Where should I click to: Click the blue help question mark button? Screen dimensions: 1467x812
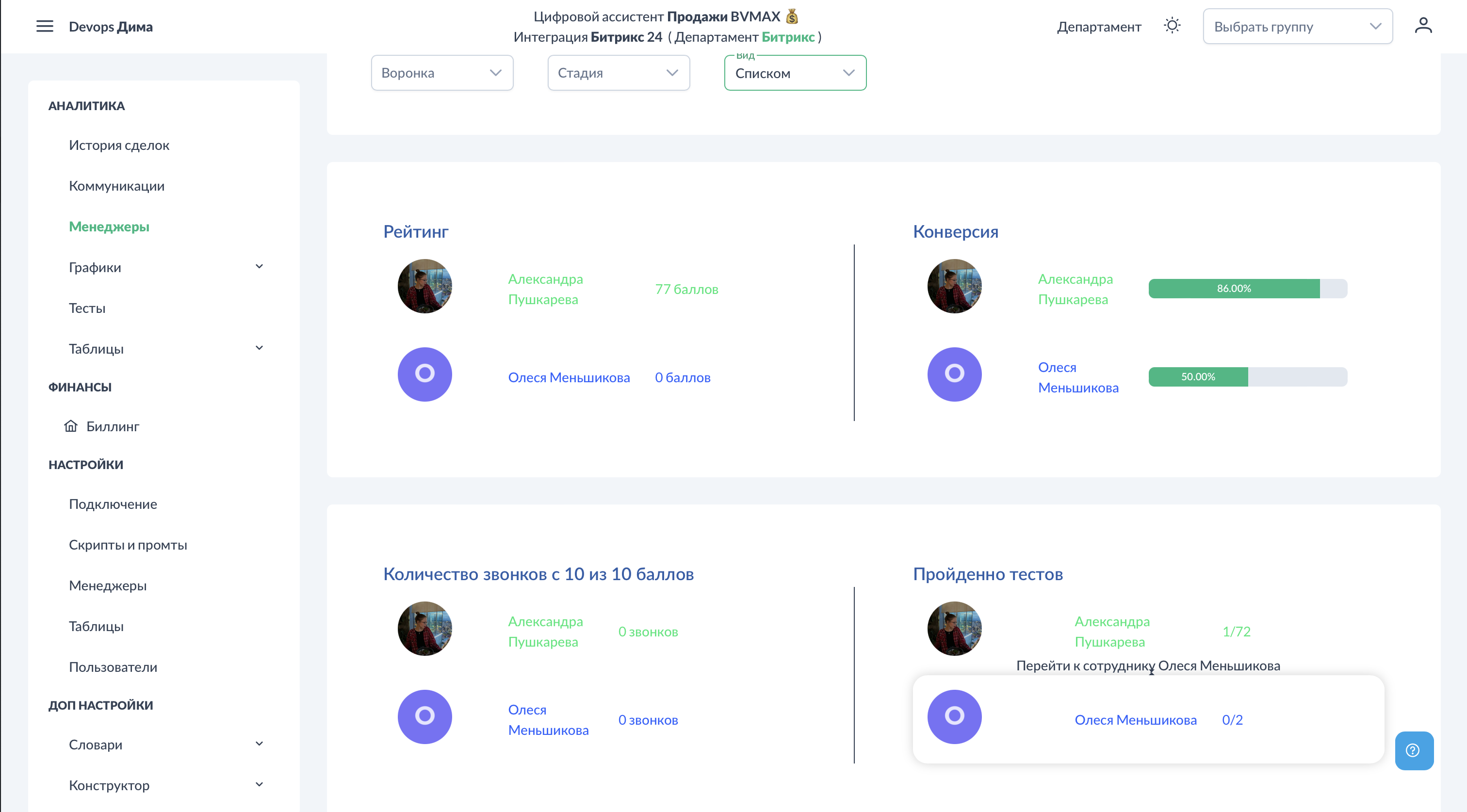1414,750
